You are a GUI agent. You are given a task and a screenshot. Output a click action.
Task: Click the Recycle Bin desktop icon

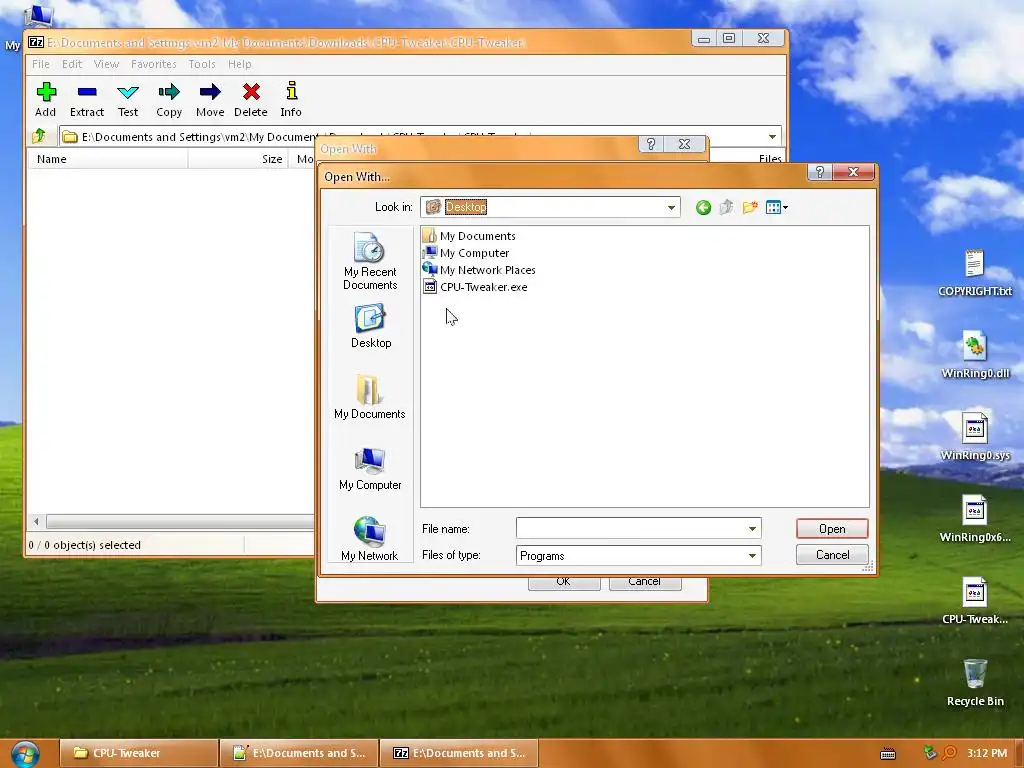tap(975, 683)
